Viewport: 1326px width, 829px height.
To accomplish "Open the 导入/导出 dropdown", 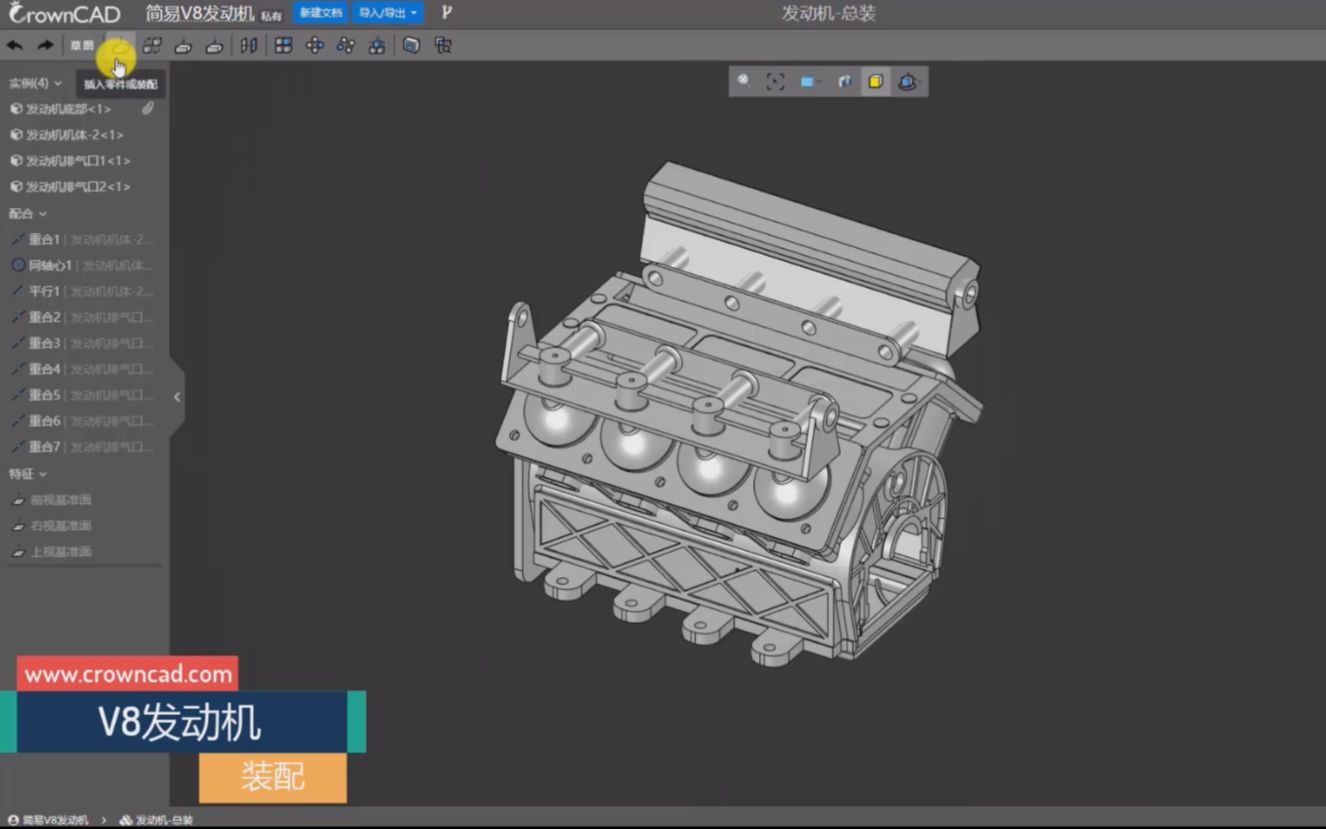I will [388, 13].
